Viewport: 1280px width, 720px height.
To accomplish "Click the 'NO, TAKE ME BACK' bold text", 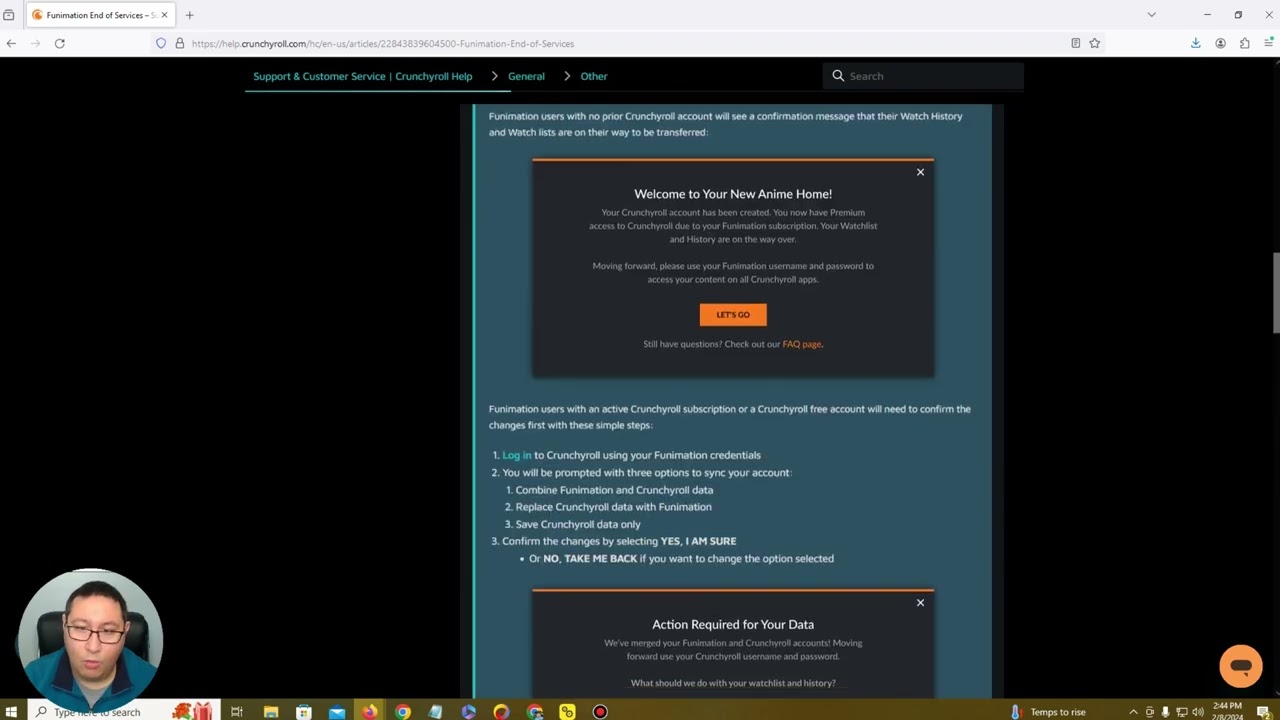I will pos(590,558).
